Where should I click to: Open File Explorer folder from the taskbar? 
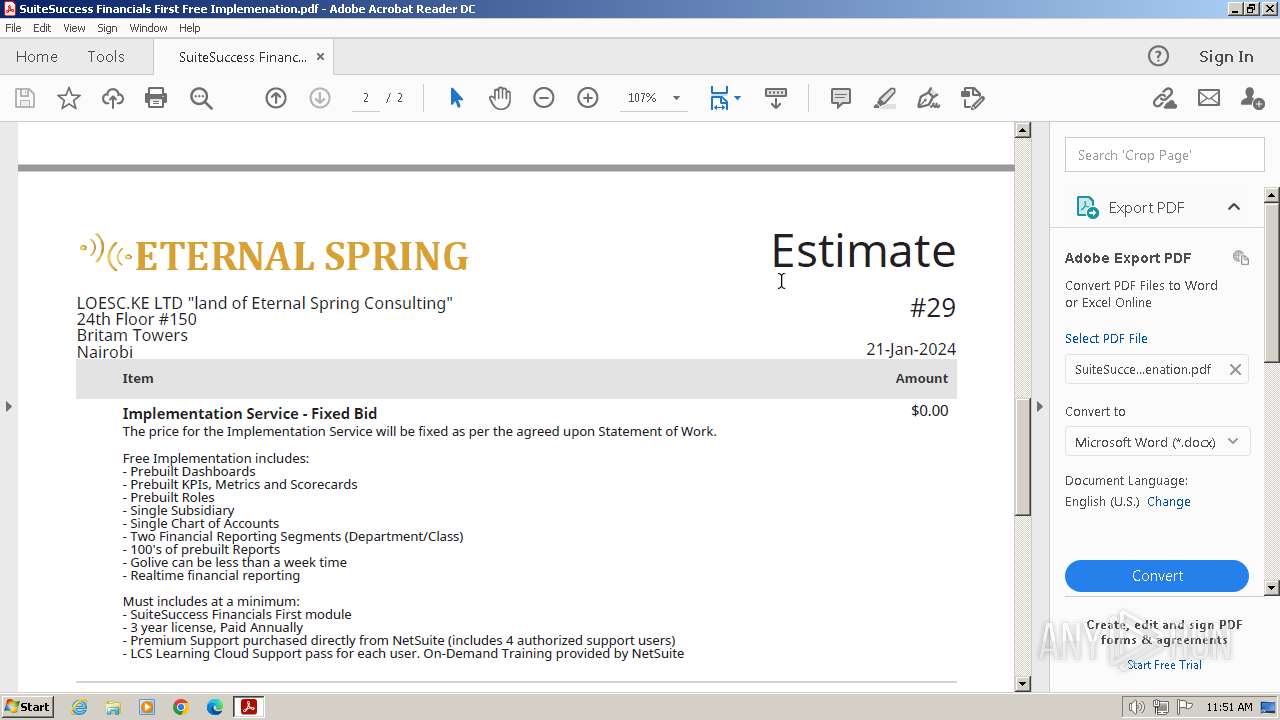coord(113,707)
